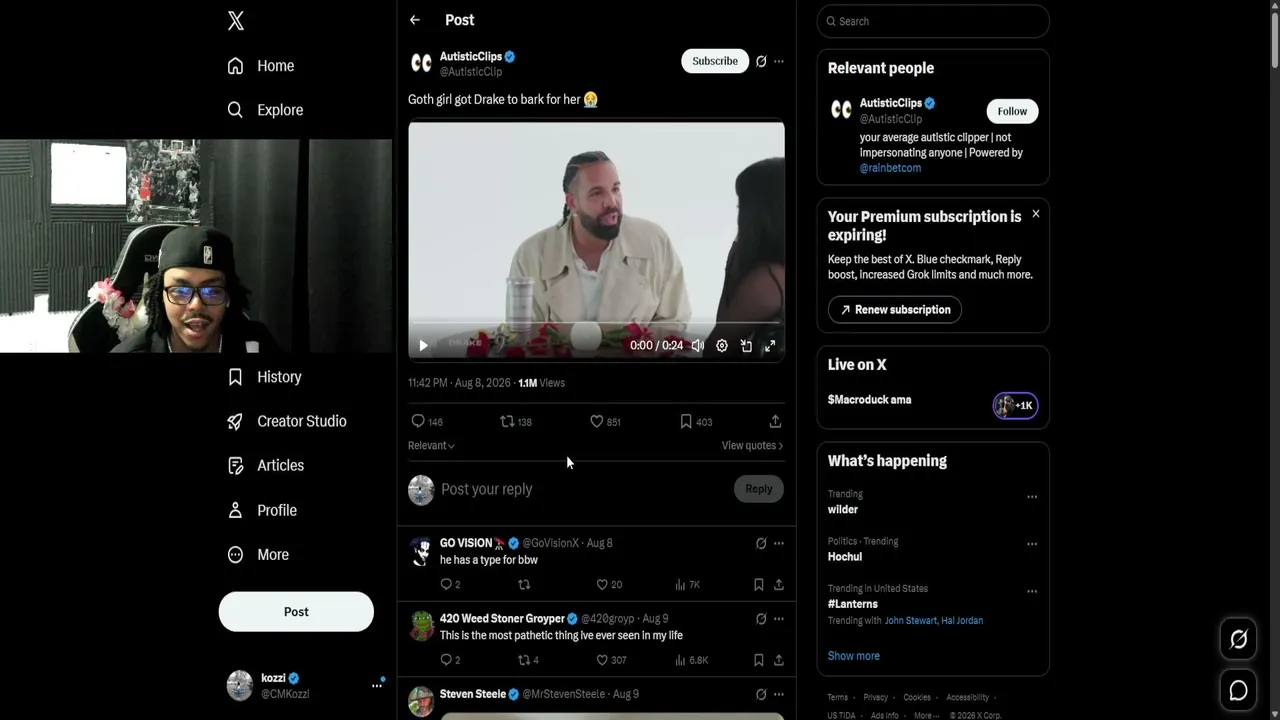Click the Post your reply field

584,489
